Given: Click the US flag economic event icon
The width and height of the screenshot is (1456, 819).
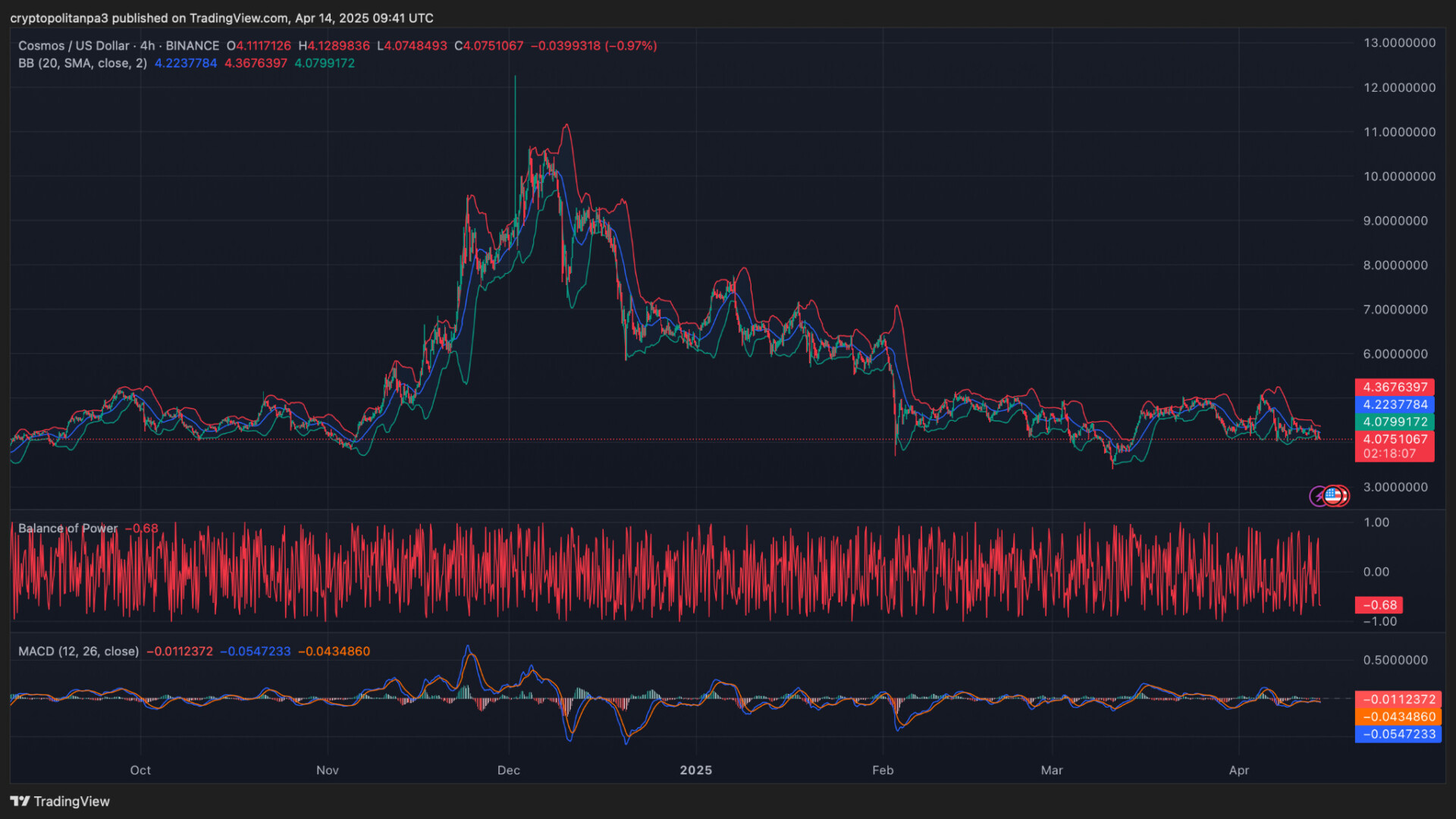Looking at the screenshot, I should coord(1333,496).
